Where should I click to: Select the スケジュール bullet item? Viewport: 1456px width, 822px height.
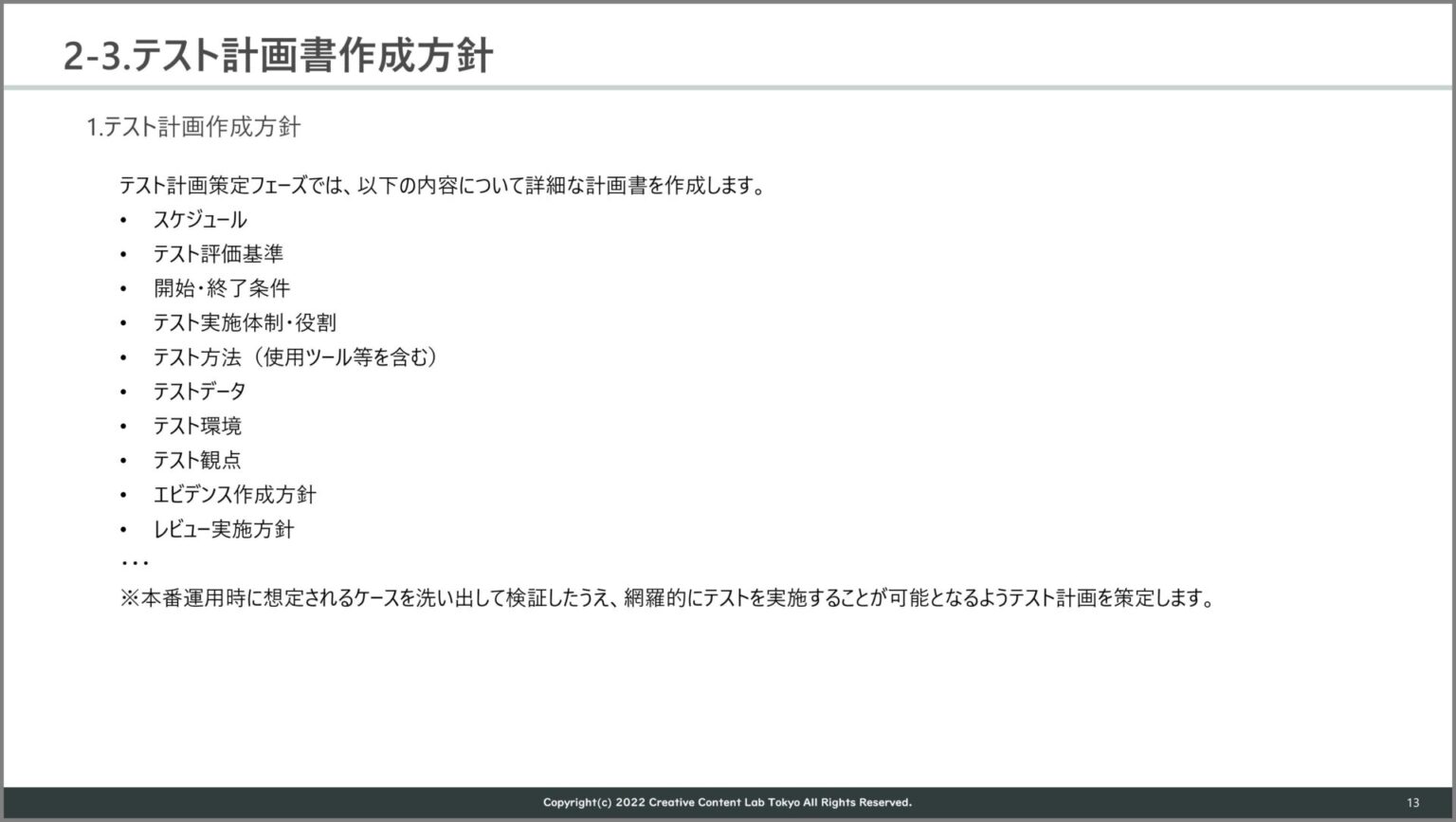pos(200,220)
